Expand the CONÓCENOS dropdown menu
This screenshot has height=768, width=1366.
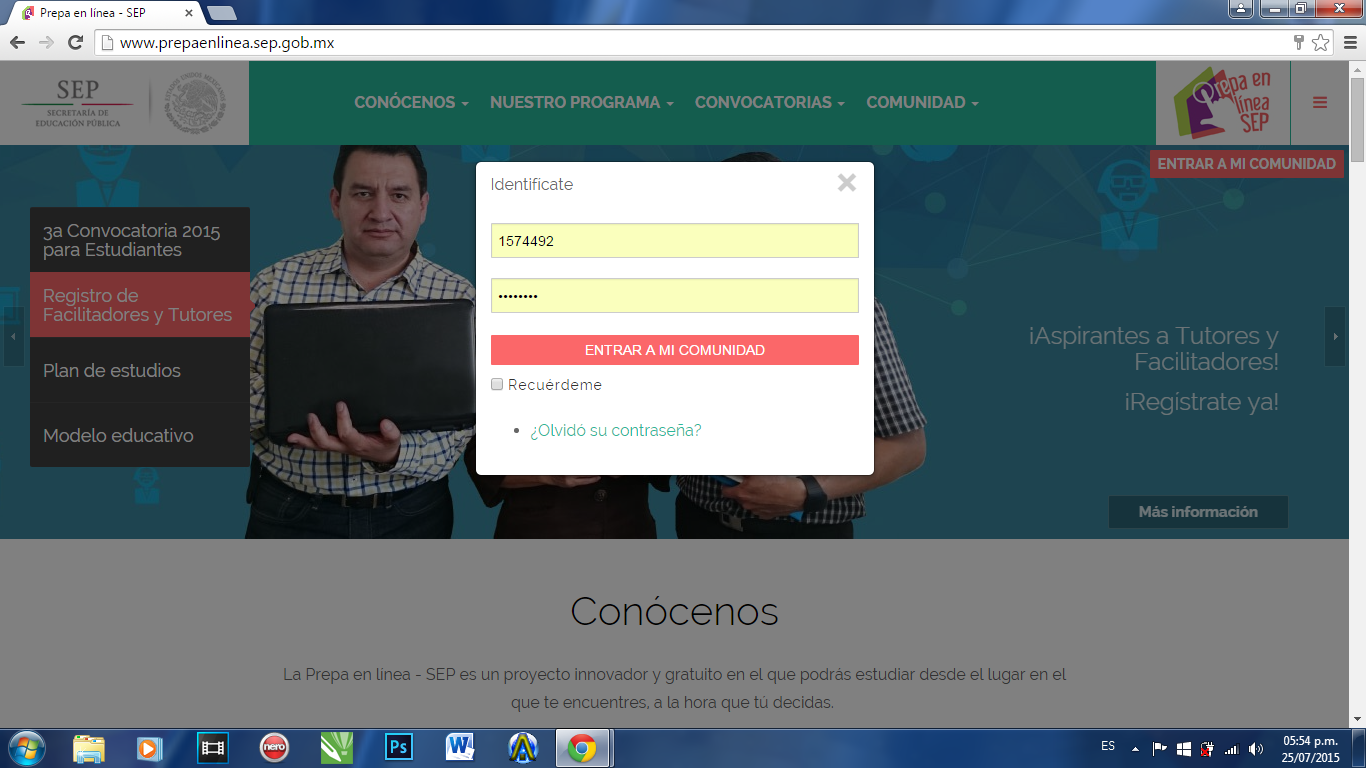pos(411,102)
